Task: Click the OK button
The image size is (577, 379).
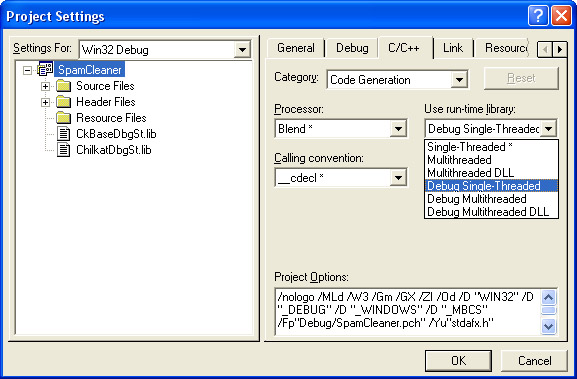Action: point(458,361)
